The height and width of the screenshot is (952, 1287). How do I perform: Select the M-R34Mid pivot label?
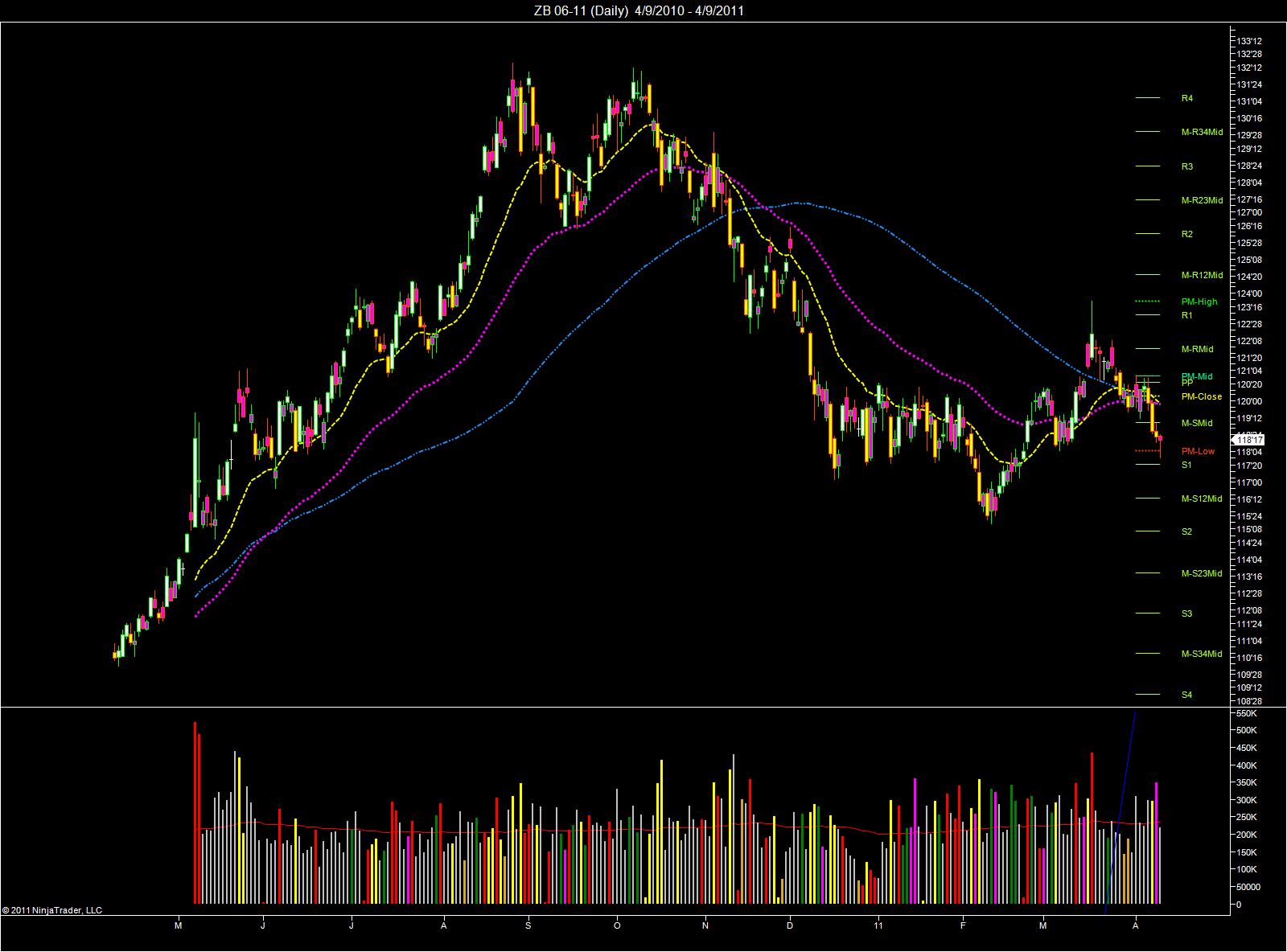pos(1202,132)
